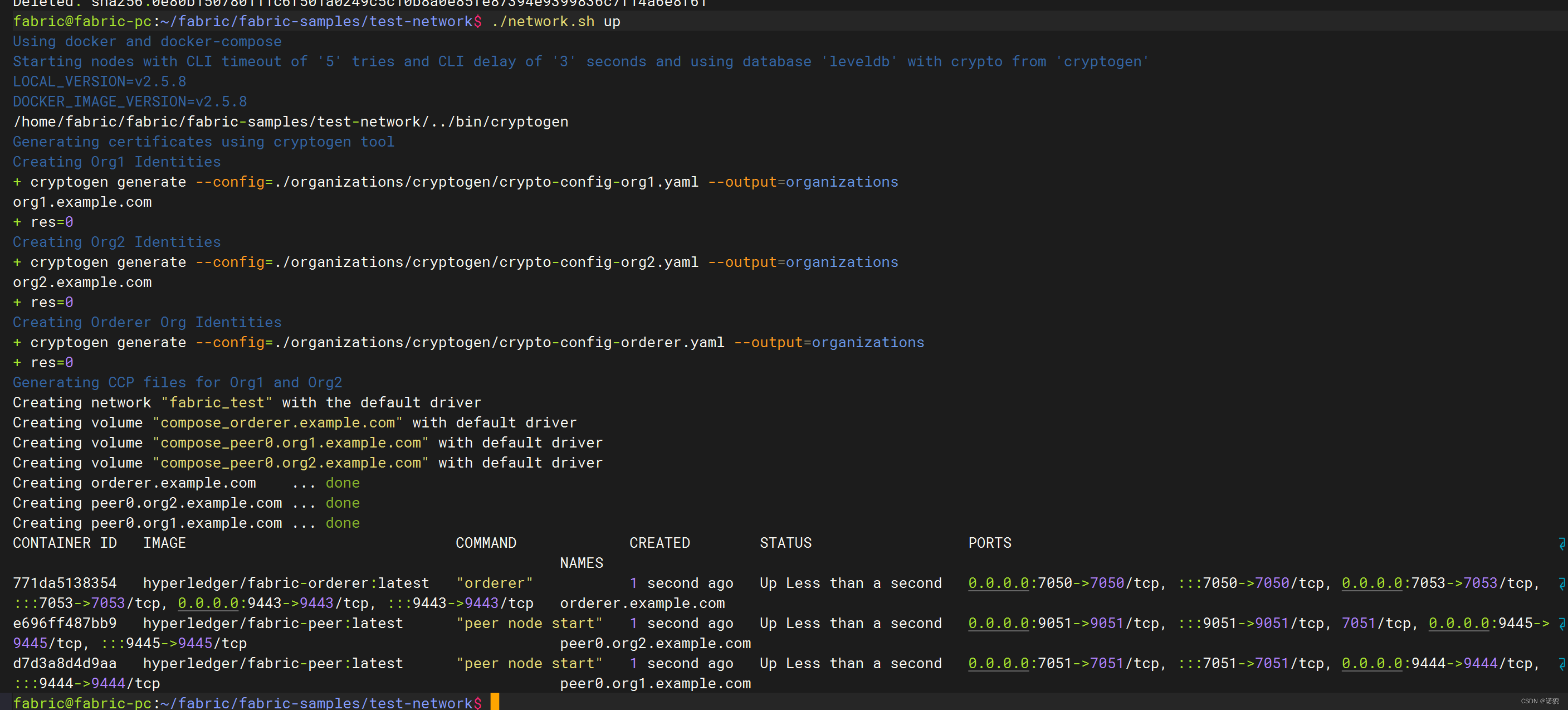Click fabric-peer:latest image in e696ff487bb9 row
The image size is (1568, 710).
[273, 624]
